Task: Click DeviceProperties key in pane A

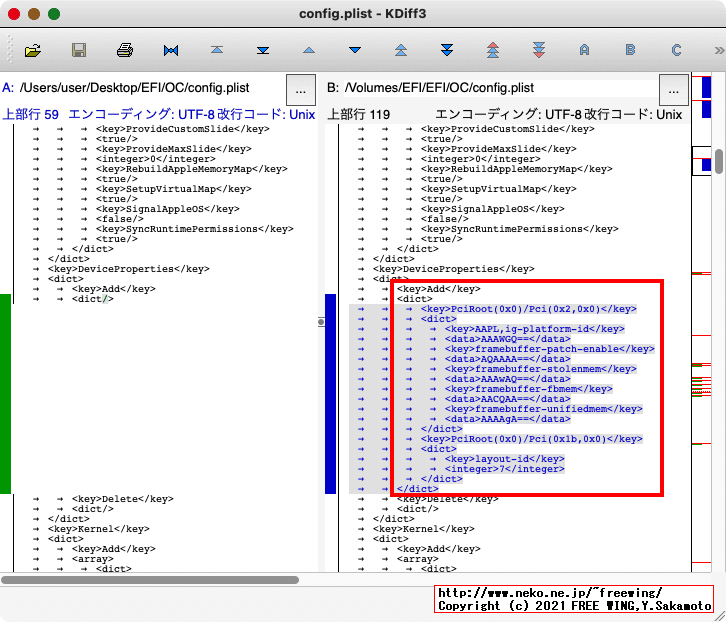Action: pyautogui.click(x=128, y=269)
